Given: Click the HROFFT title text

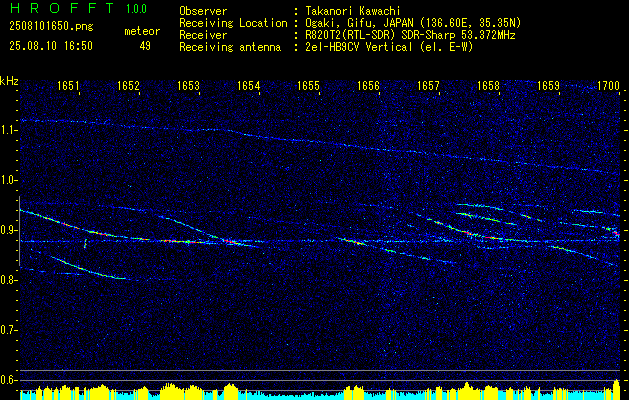Looking at the screenshot, I should (x=61, y=8).
